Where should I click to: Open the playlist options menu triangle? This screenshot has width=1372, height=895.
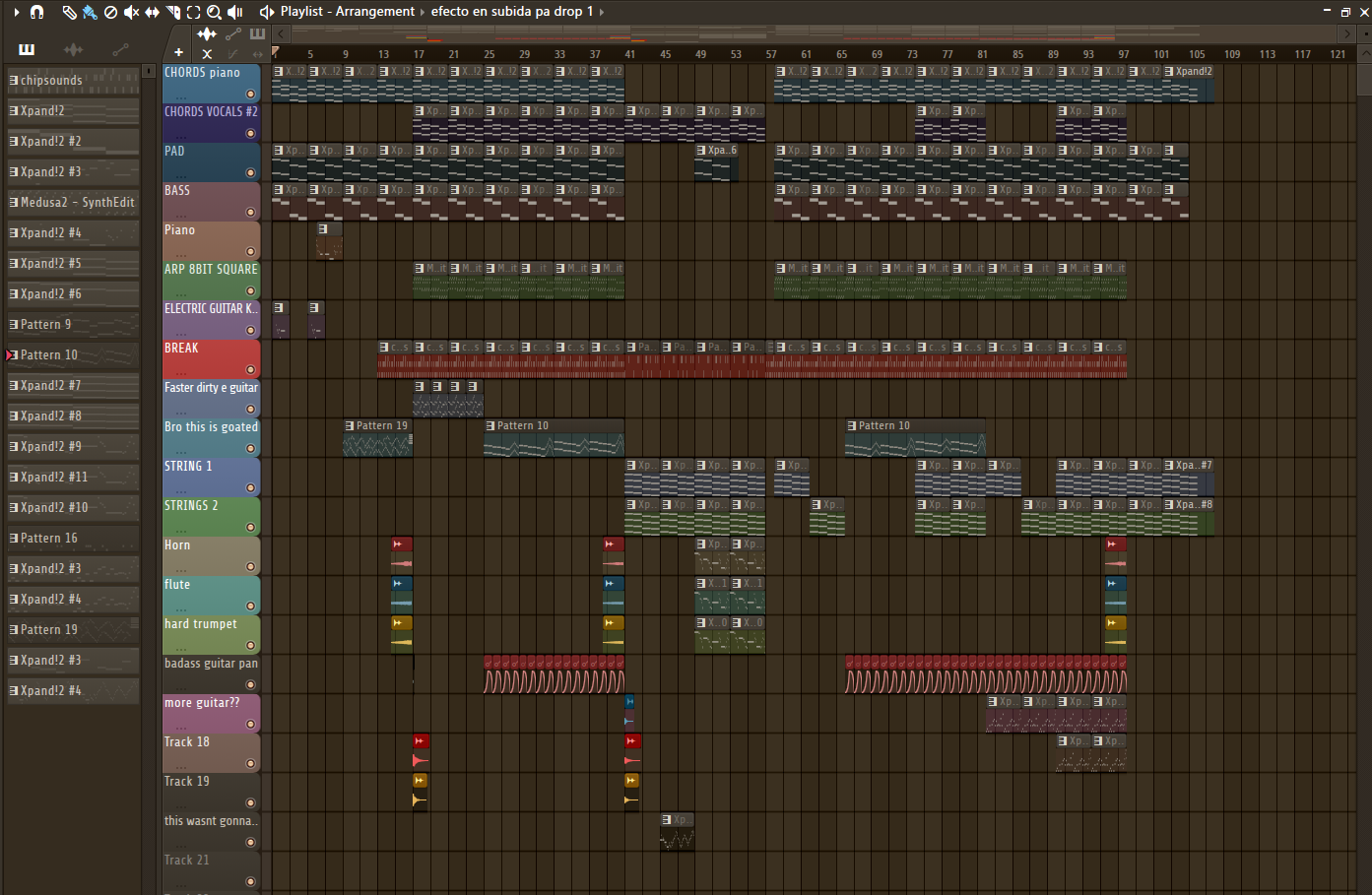tap(18, 13)
